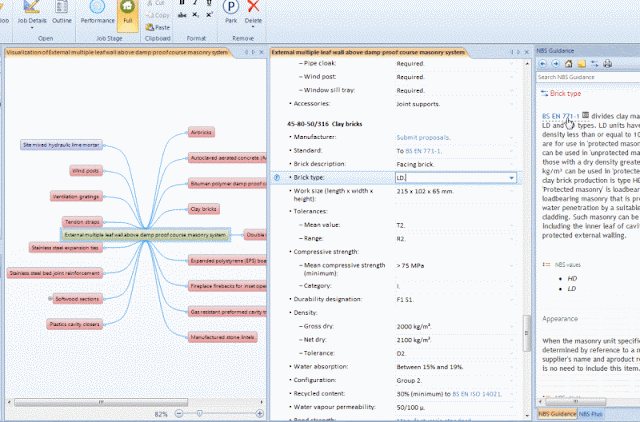Toggle subscript formatting
This screenshot has width=640, height=422.
click(196, 15)
